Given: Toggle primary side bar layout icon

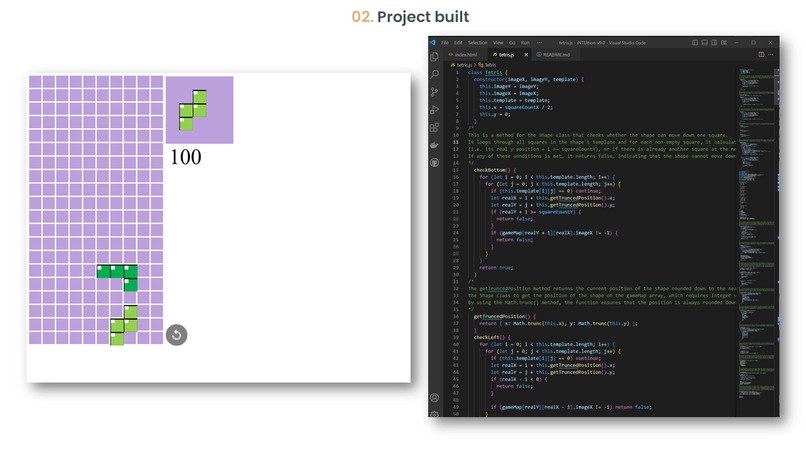Looking at the screenshot, I should point(695,43).
